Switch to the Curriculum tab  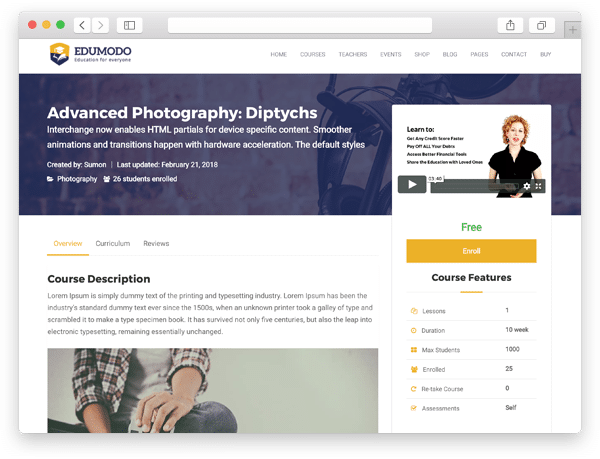coord(113,243)
